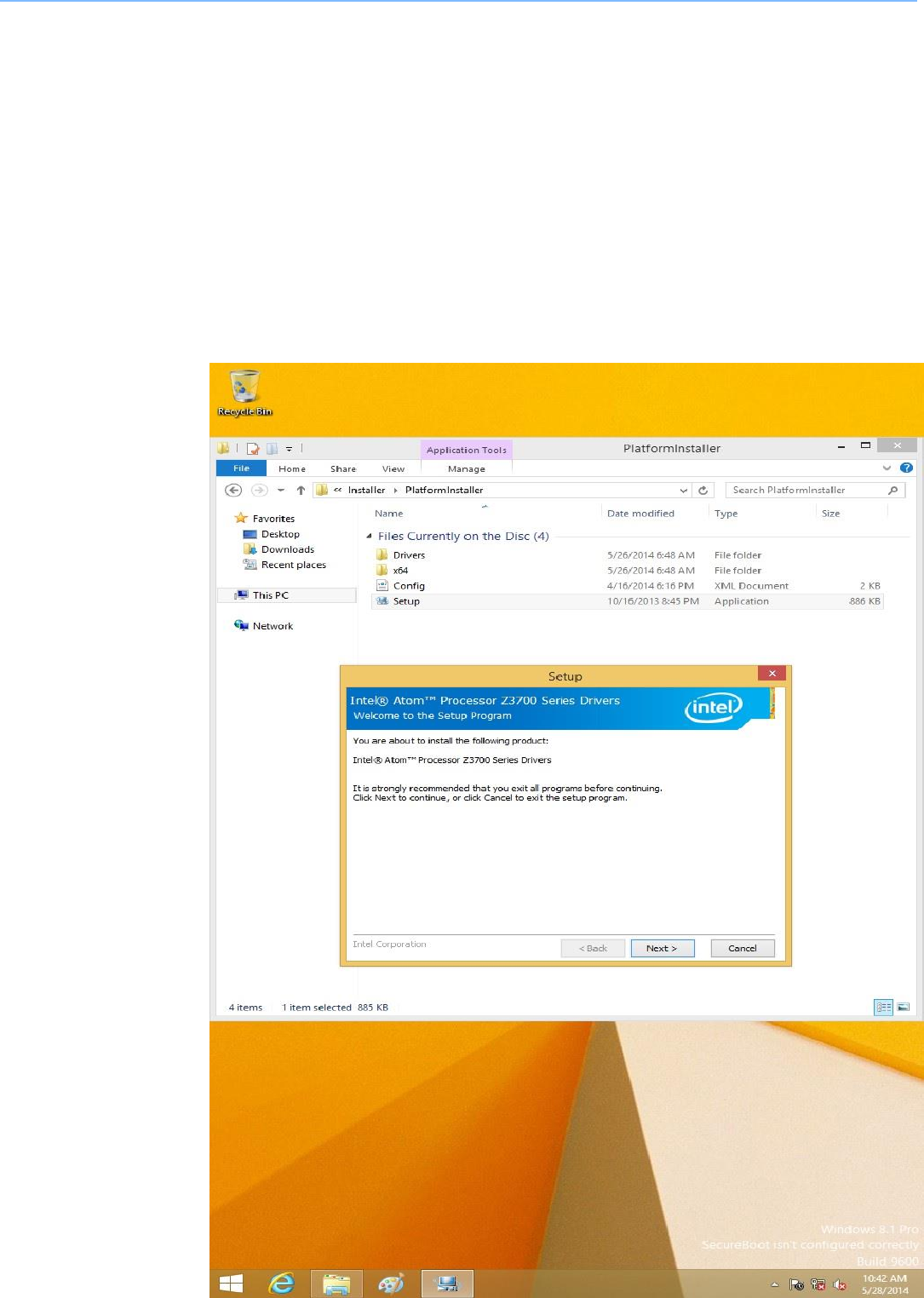Click the New folder quick access icon
This screenshot has height=1298, width=924.
pyautogui.click(x=273, y=448)
